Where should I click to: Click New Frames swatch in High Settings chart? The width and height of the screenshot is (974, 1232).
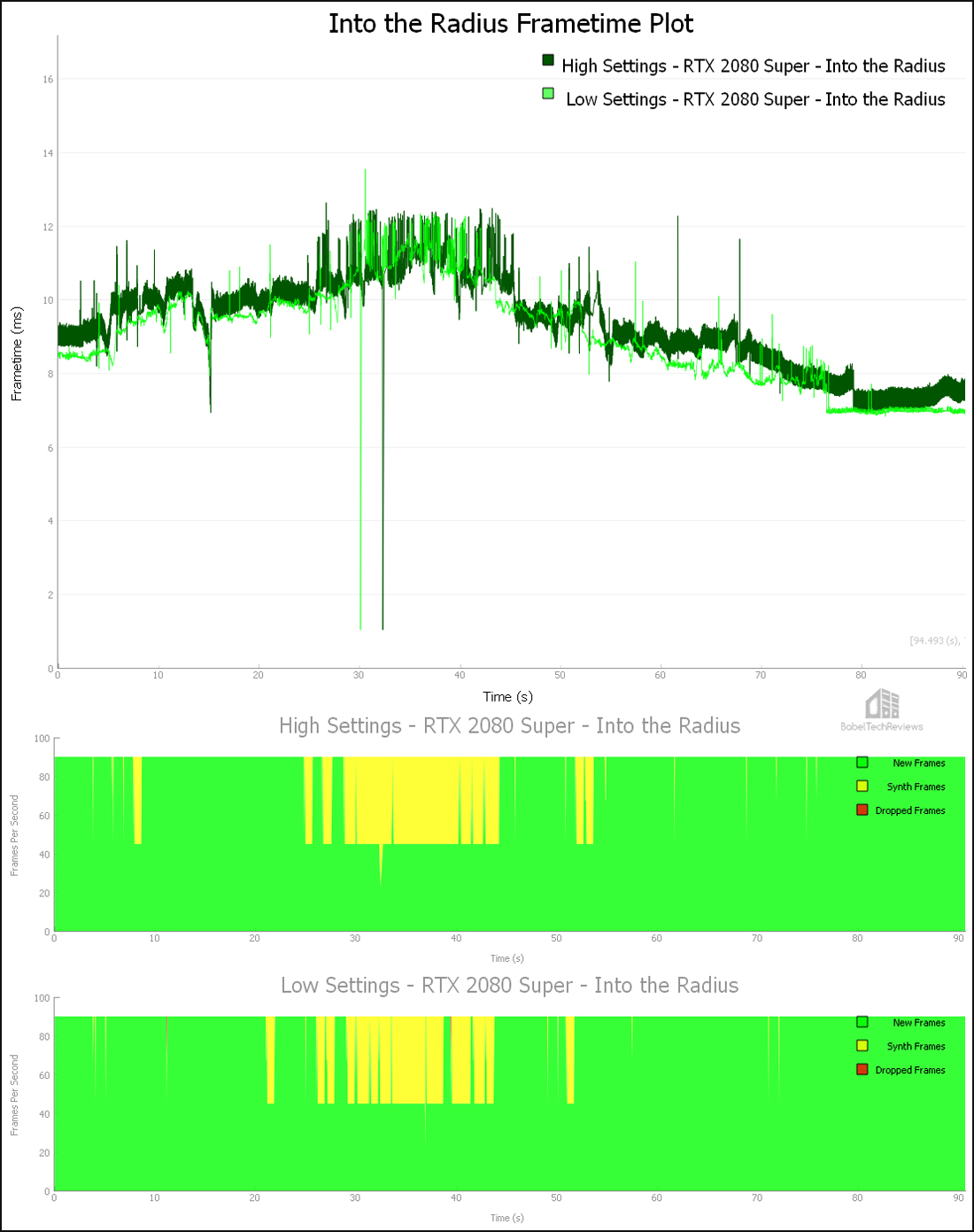pyautogui.click(x=862, y=763)
